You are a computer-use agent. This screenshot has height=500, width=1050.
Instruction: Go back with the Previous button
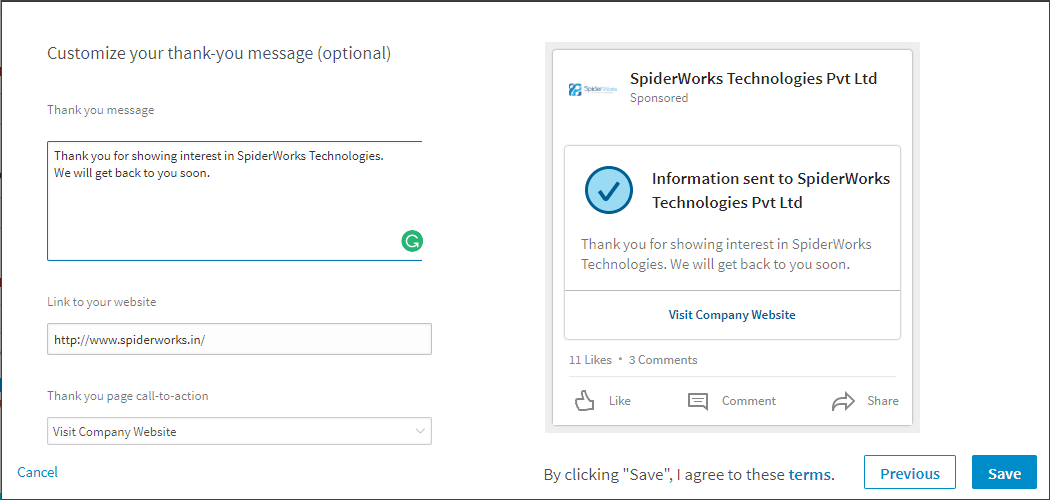909,474
